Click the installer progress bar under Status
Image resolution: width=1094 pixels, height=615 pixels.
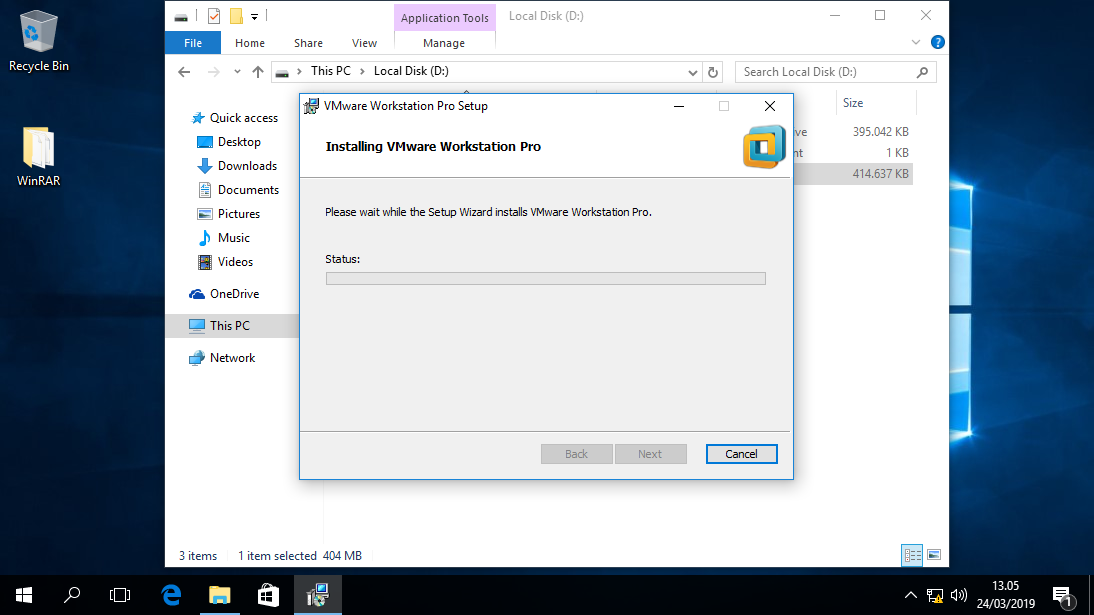[546, 279]
